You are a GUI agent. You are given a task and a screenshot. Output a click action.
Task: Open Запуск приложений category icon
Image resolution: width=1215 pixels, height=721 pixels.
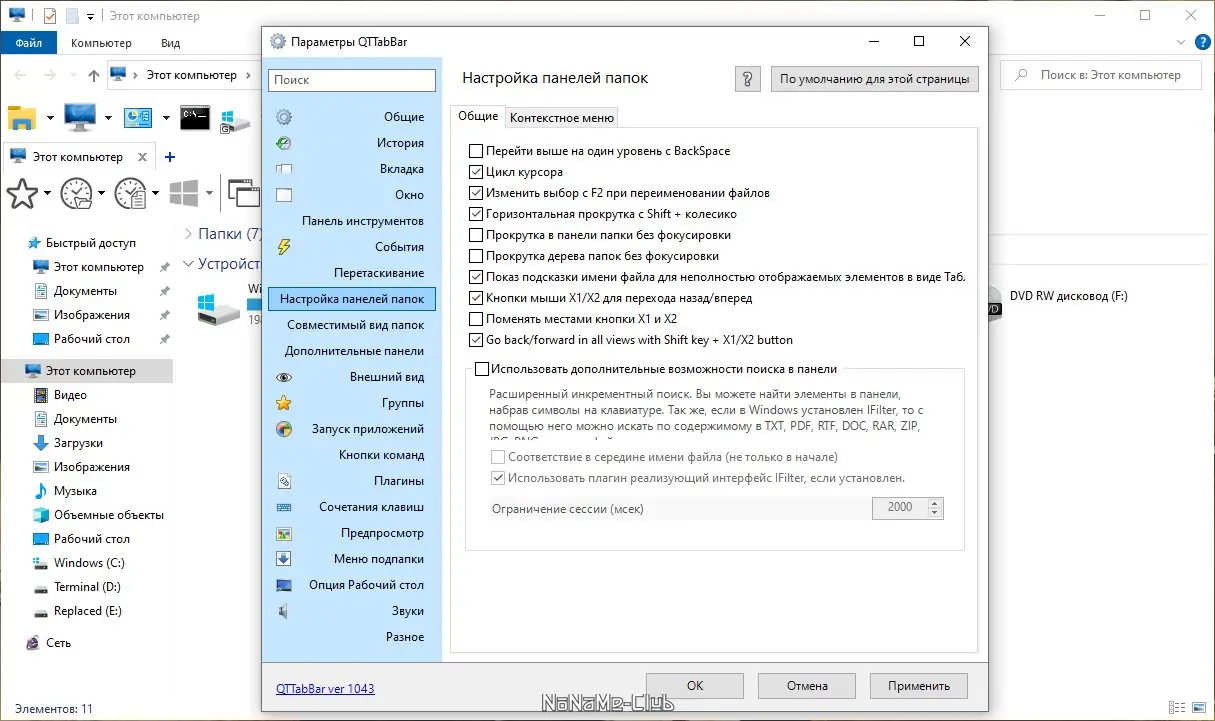click(284, 429)
